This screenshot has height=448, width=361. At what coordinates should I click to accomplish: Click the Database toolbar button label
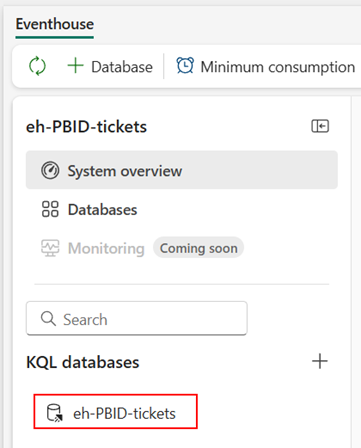coord(122,67)
